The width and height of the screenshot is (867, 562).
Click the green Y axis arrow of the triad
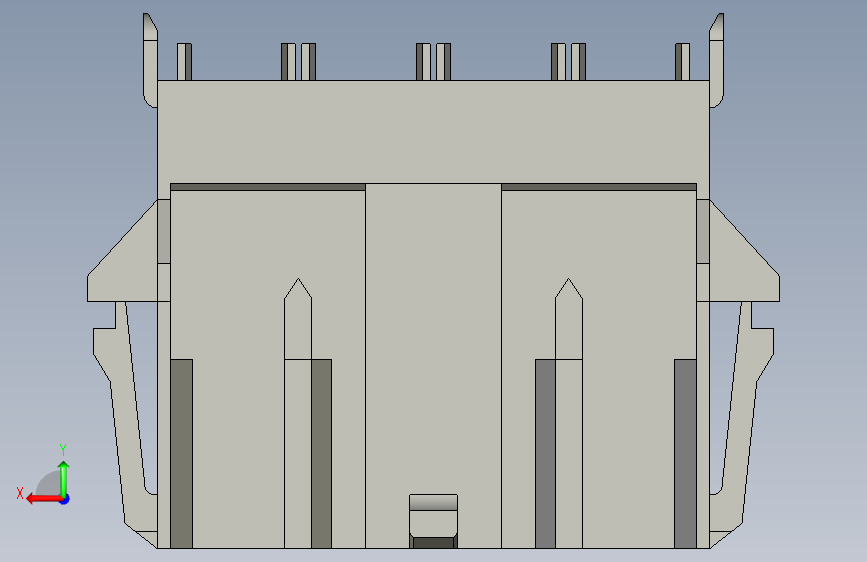click(64, 479)
